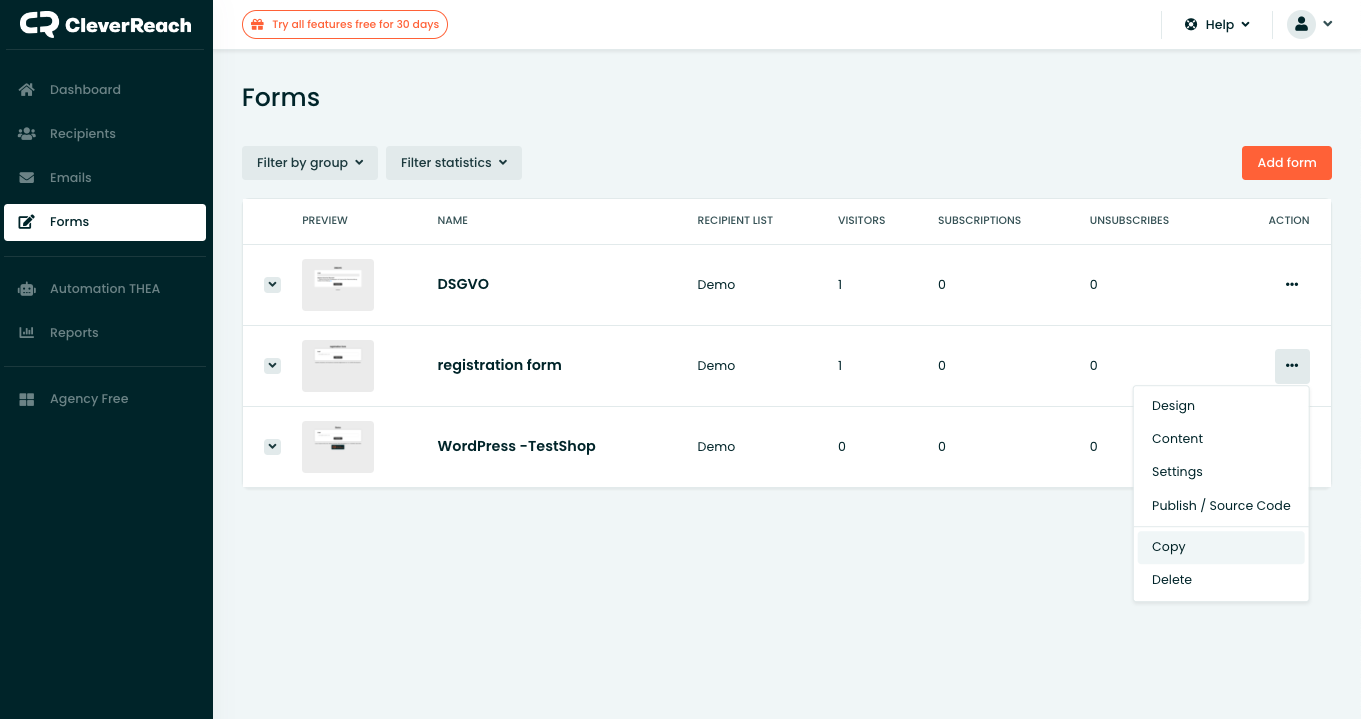Open the three-dots action menu for DSGVO

[1291, 285]
